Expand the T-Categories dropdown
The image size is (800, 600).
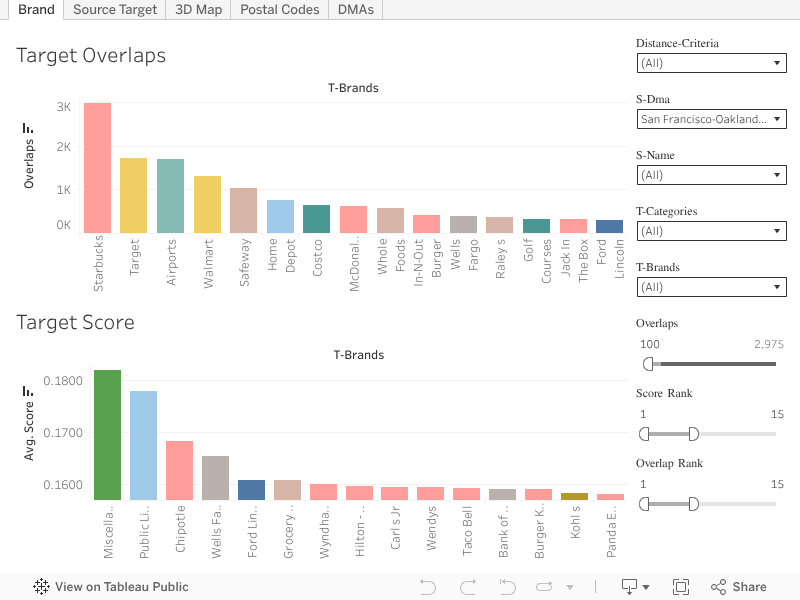[711, 231]
